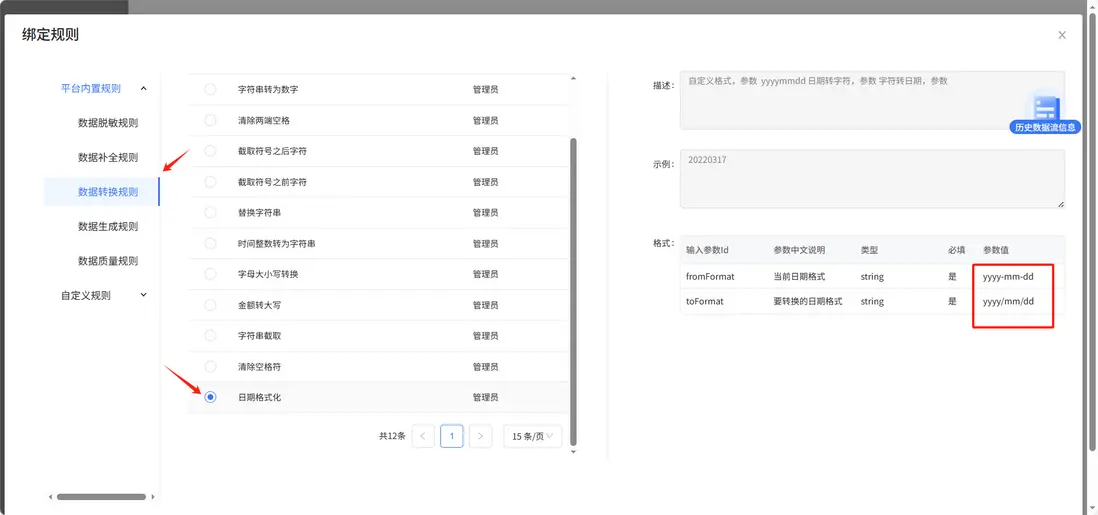The width and height of the screenshot is (1098, 515).
Task: Select the 截取符号之后字符 radio button
Action: coord(210,151)
